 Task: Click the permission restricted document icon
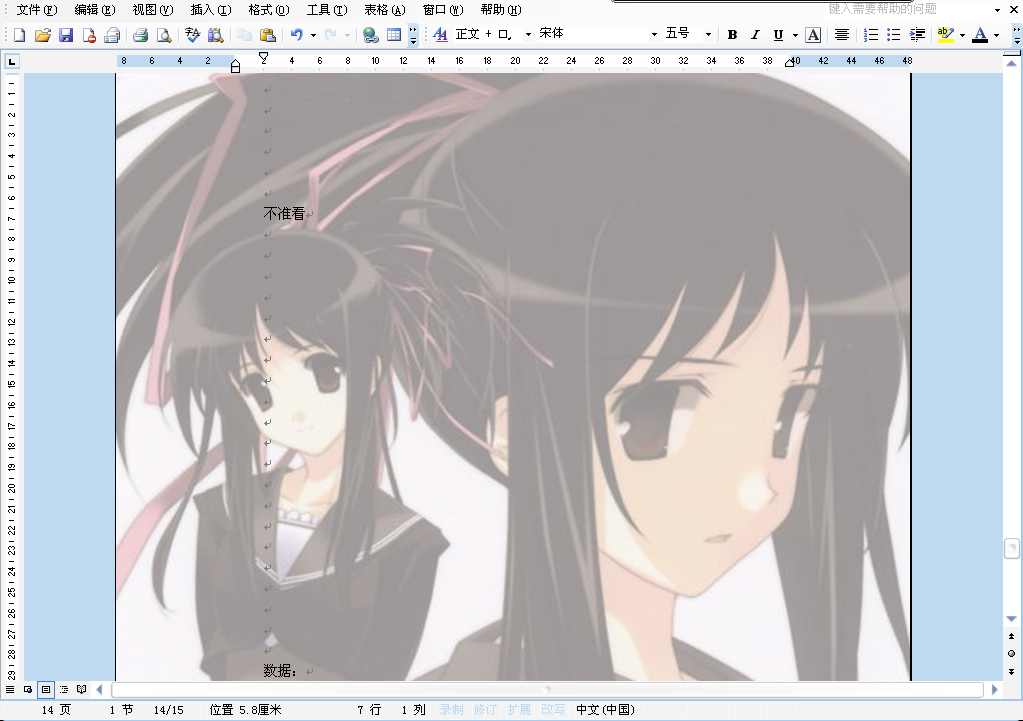(89, 35)
